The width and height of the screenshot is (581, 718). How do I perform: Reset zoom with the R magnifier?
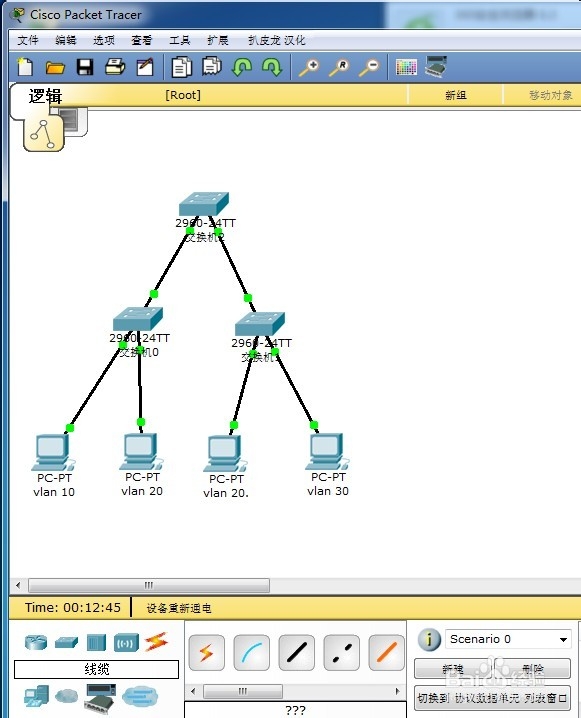coord(339,67)
